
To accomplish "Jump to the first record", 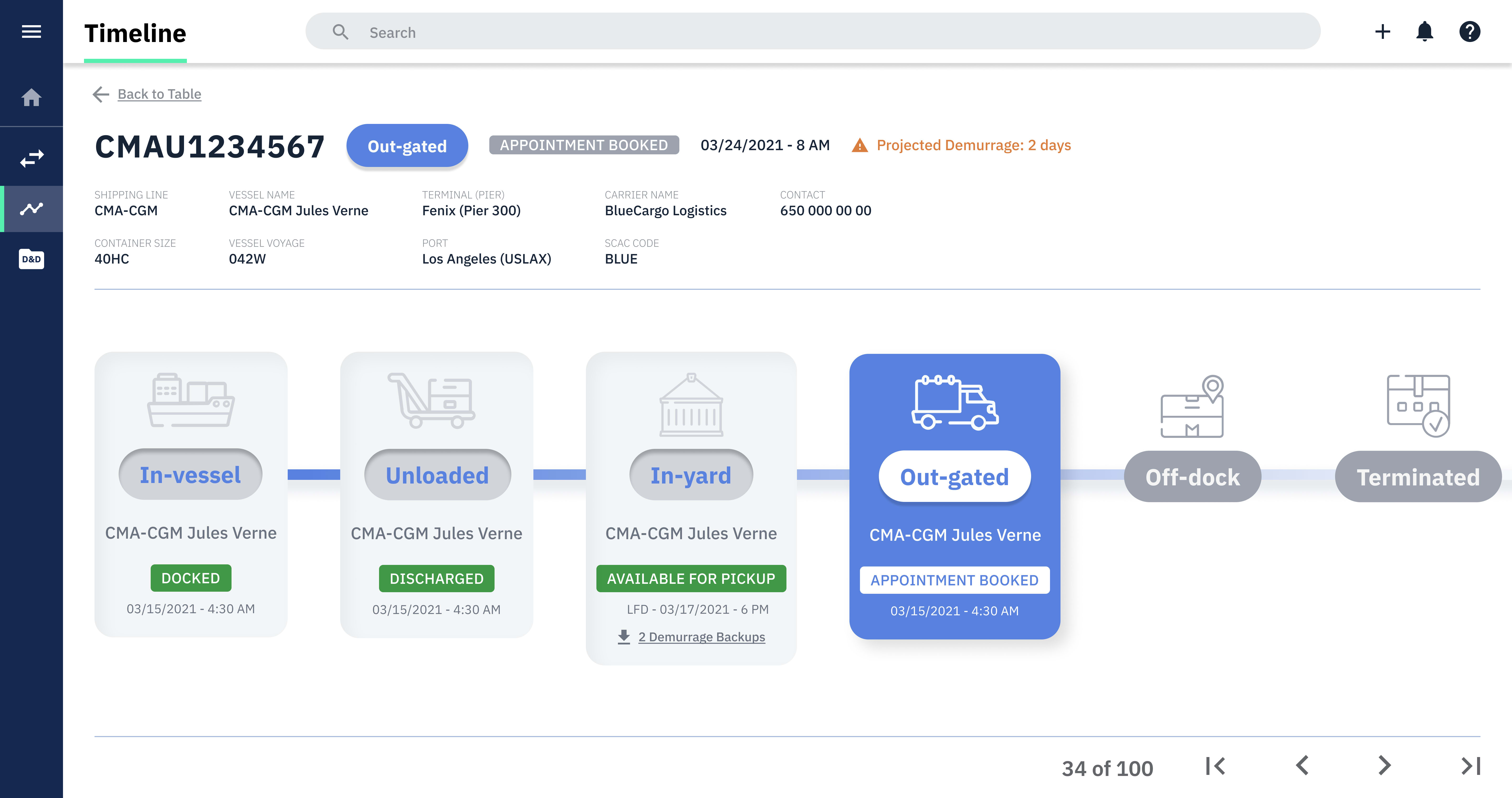I will pyautogui.click(x=1215, y=766).
